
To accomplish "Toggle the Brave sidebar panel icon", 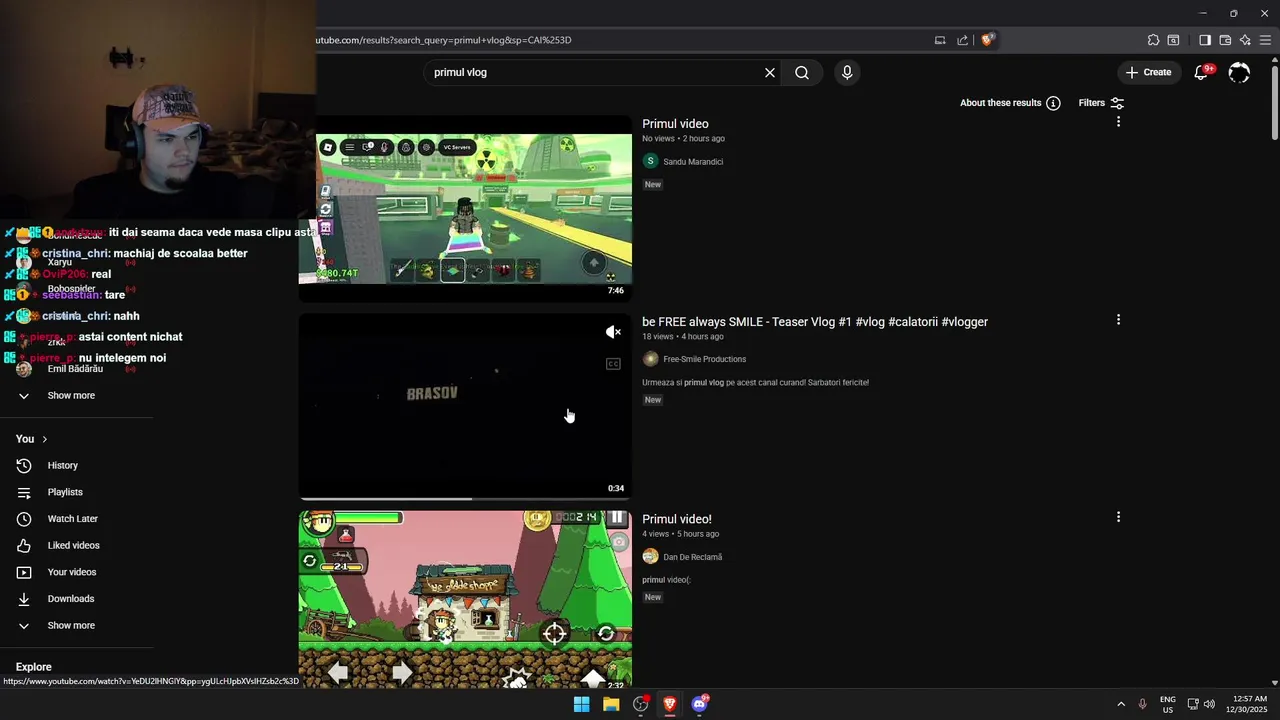I will pos(1205,40).
